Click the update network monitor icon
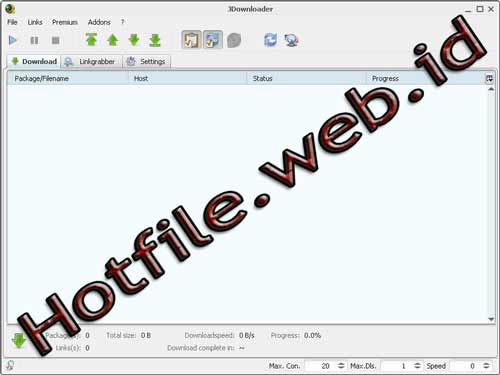The height and width of the screenshot is (375, 500). [x=292, y=40]
